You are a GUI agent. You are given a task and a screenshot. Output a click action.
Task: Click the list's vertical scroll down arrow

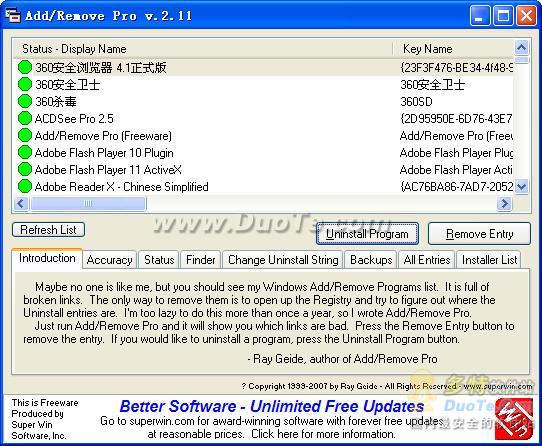(x=521, y=187)
